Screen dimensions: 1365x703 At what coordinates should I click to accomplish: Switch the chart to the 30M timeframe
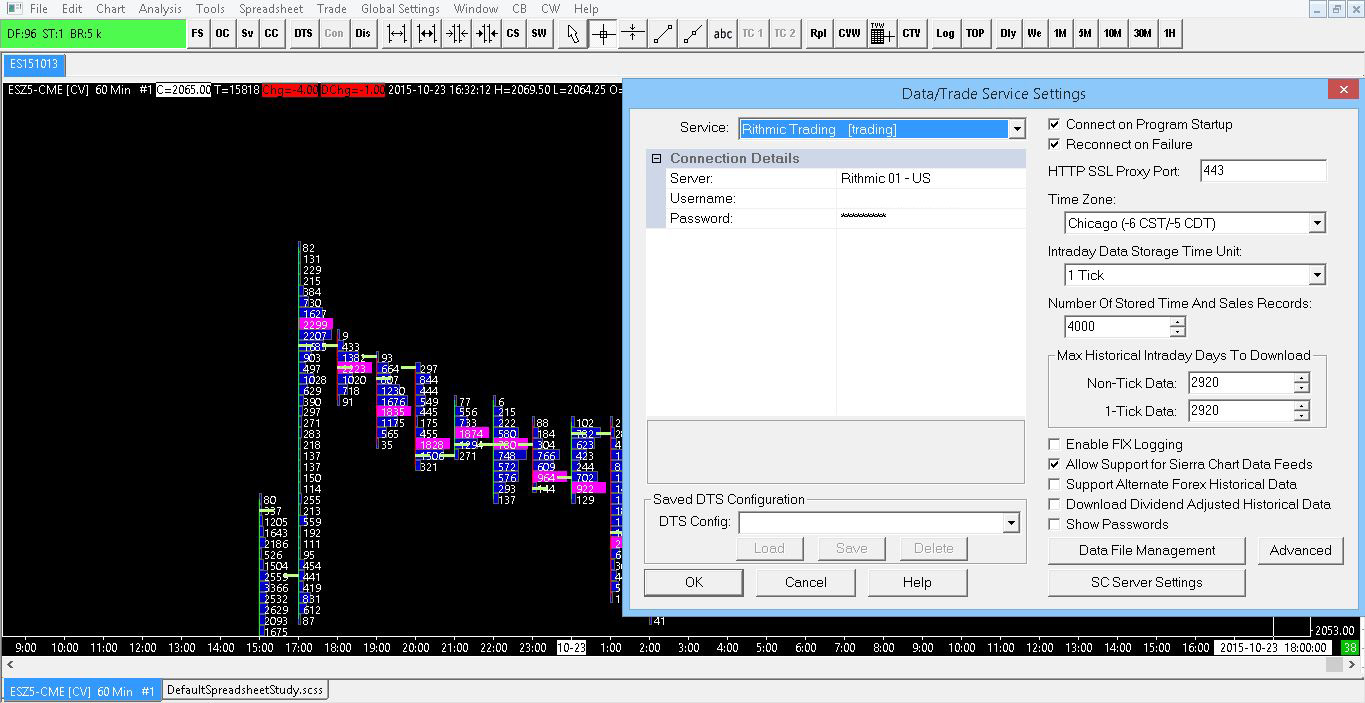click(x=1142, y=34)
